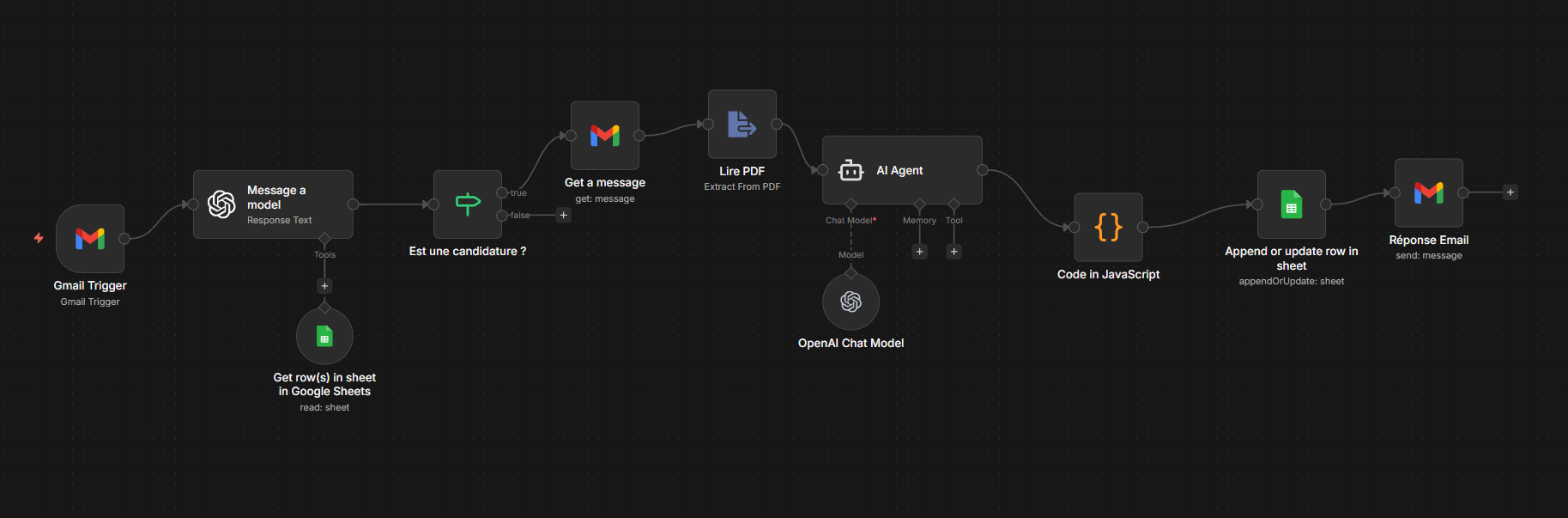Click the Lire PDF output connector
The width and height of the screenshot is (1568, 518).
pos(777,125)
